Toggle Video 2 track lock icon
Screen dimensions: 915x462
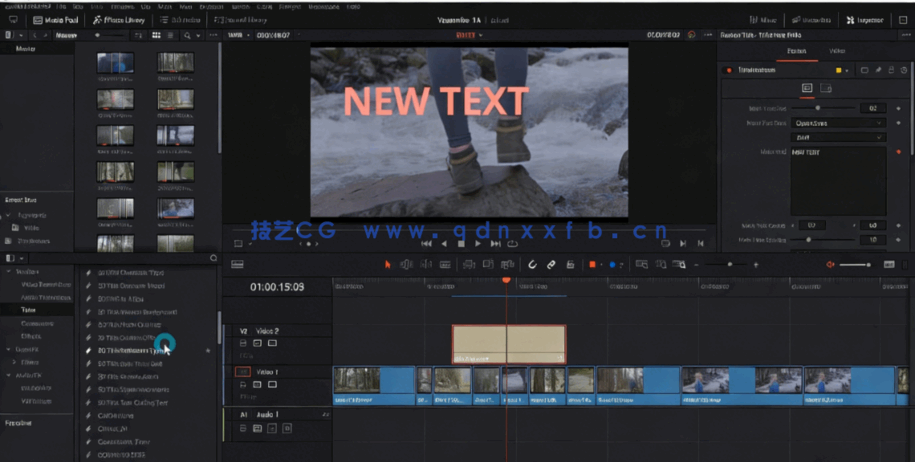(x=243, y=343)
